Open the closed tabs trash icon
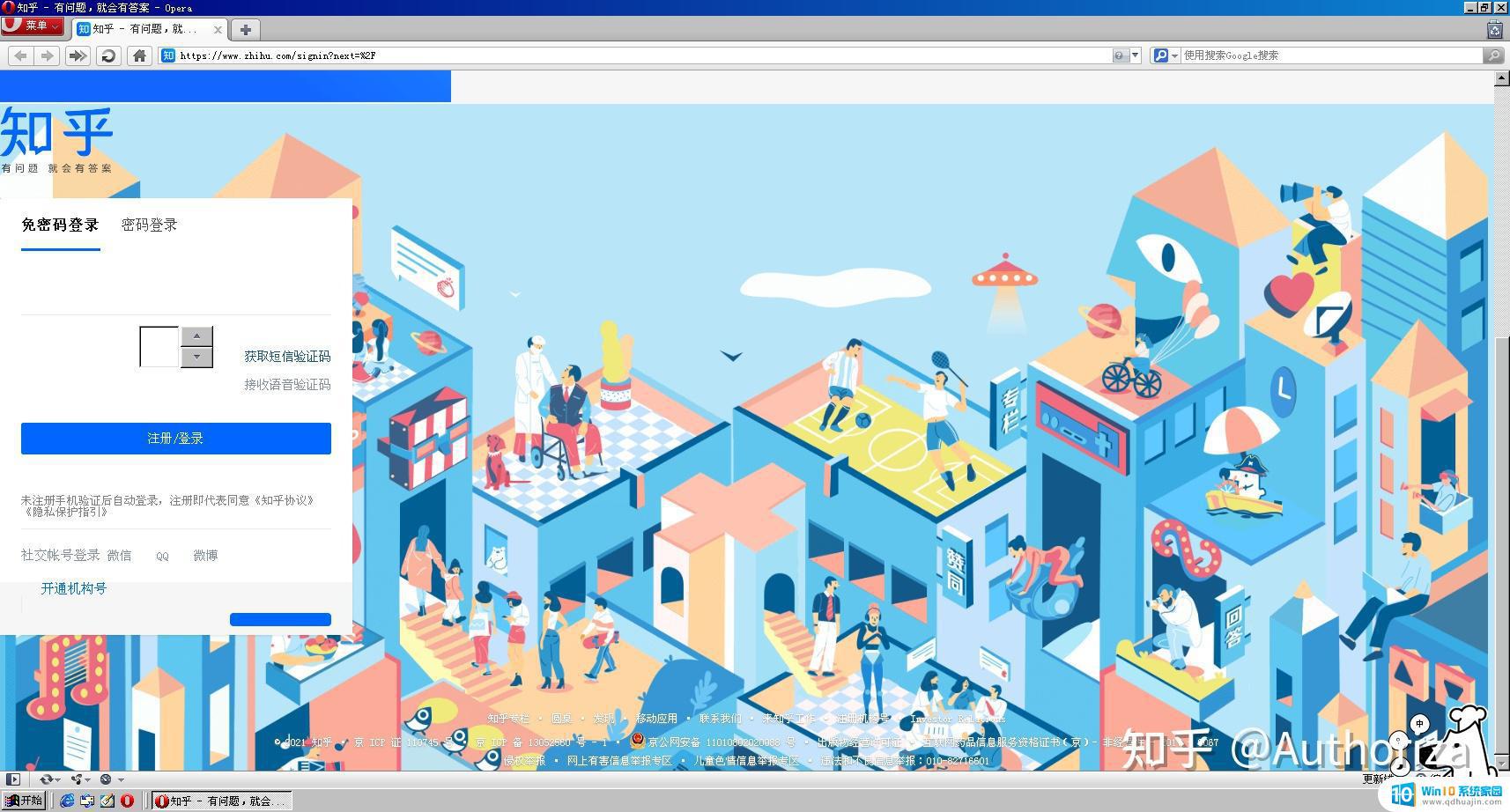The height and width of the screenshot is (812, 1510). (1494, 29)
